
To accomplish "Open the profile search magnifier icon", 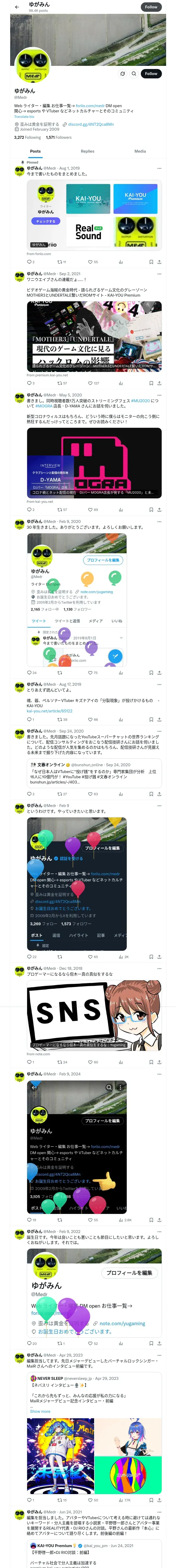I will (134, 74).
